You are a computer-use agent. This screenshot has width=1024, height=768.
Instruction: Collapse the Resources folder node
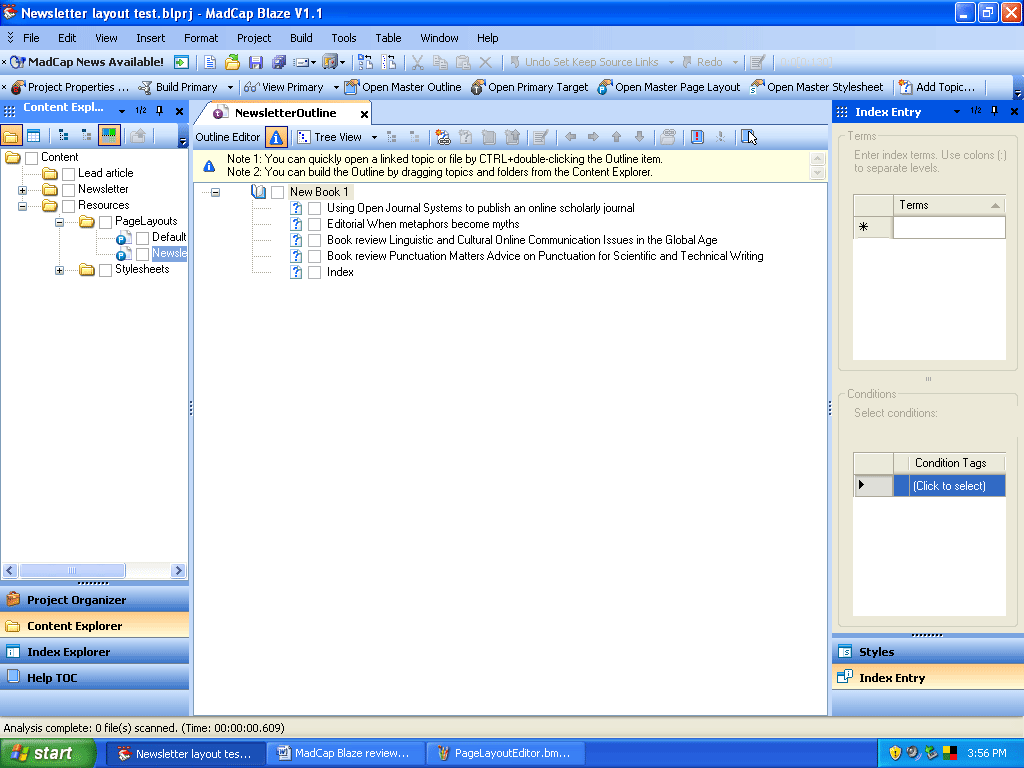[x=22, y=206]
